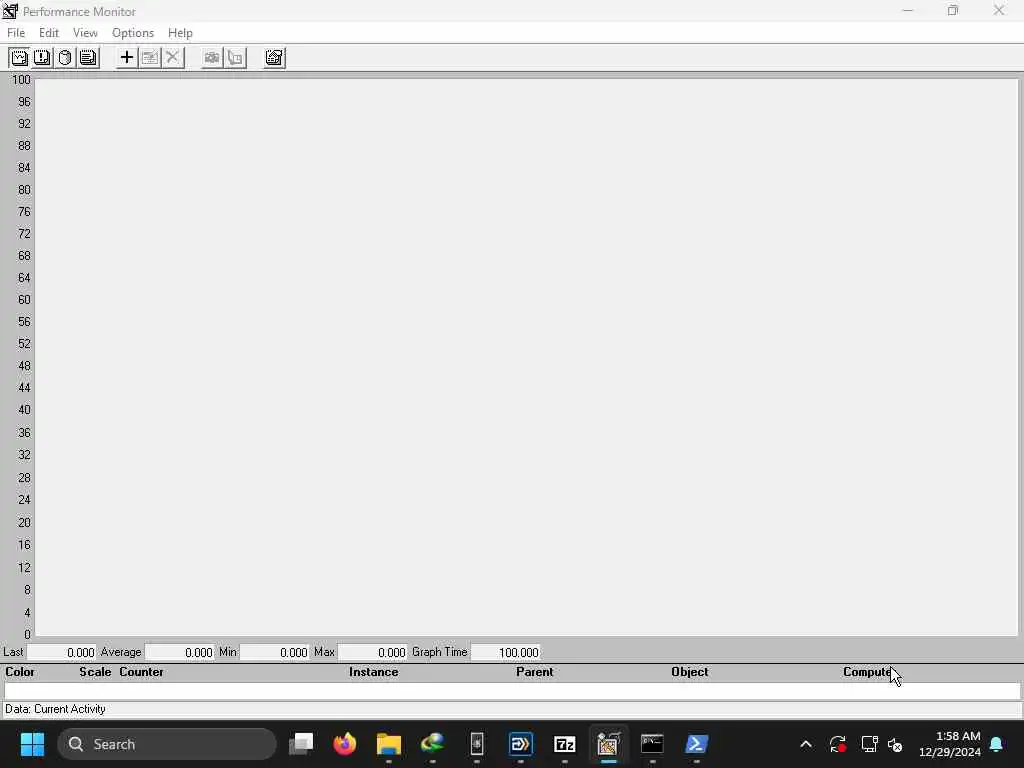Open the Windows Start button

click(x=32, y=744)
